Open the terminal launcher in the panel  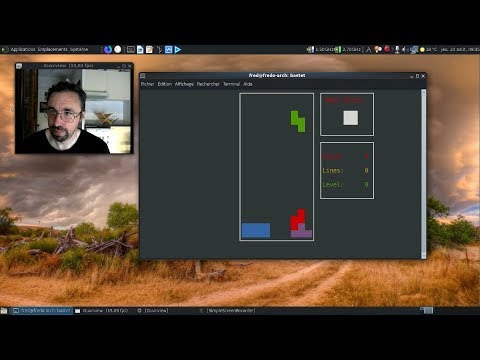coord(131,50)
